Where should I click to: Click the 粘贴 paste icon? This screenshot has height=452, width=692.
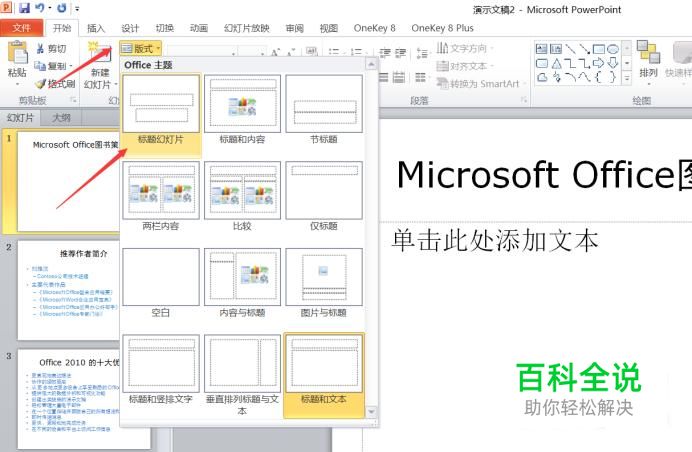(18, 53)
